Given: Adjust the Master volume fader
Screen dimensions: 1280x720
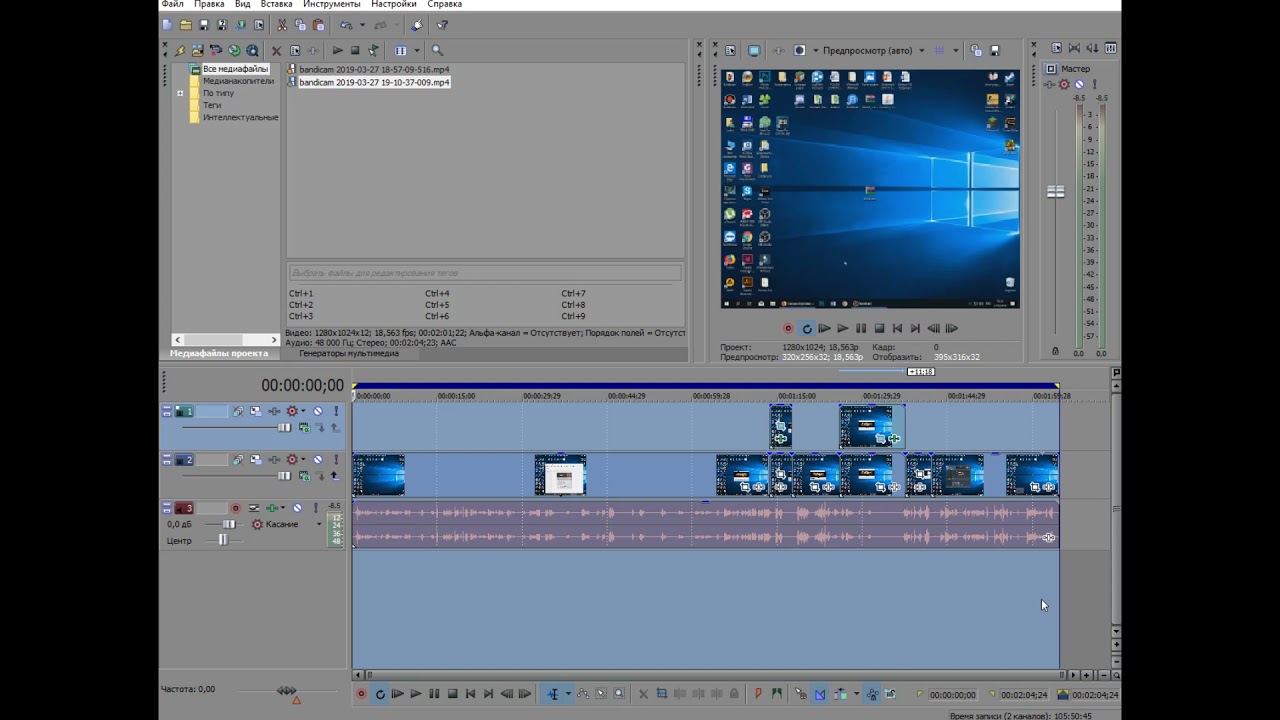Looking at the screenshot, I should coord(1055,192).
